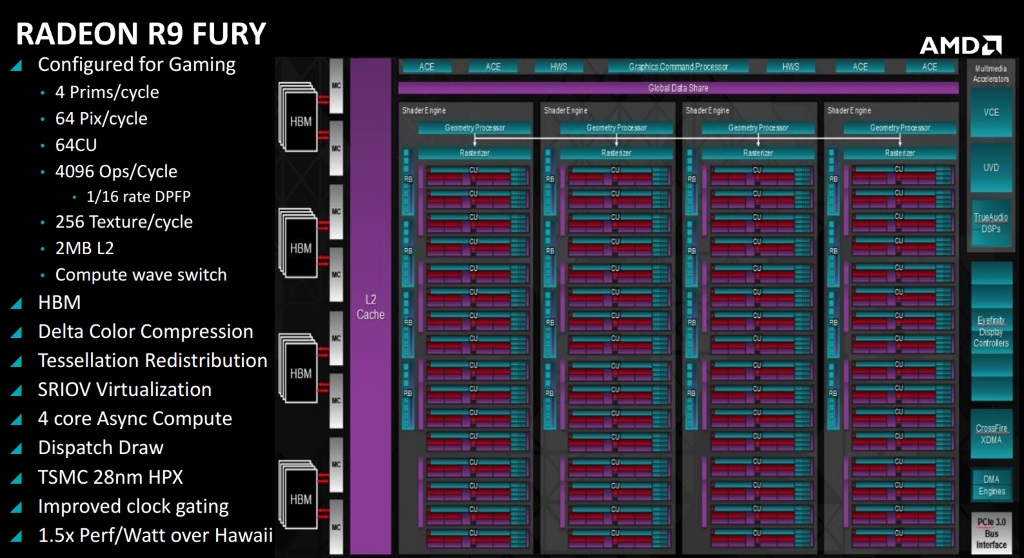Select the 4 core Async Compute bullet

tap(135, 419)
